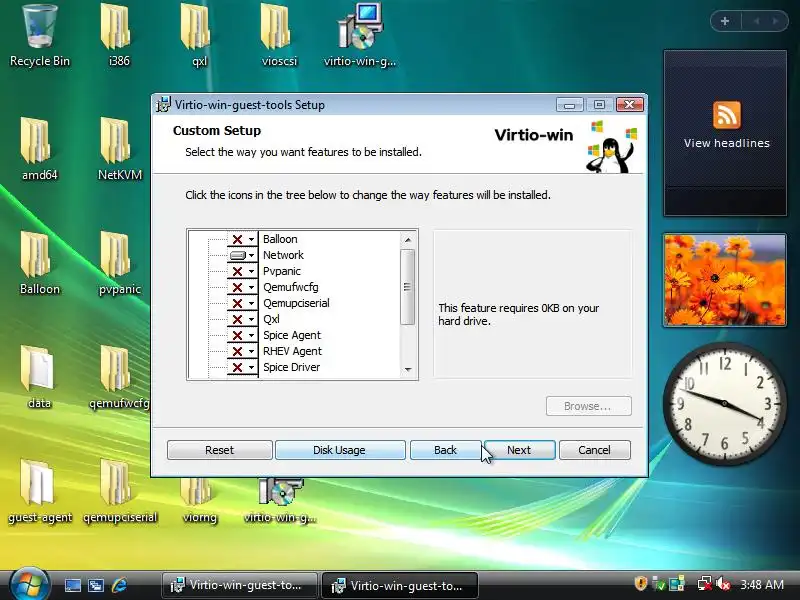Screen dimensions: 800x600
Task: Click the network connection tray icon
Action: [x=704, y=584]
